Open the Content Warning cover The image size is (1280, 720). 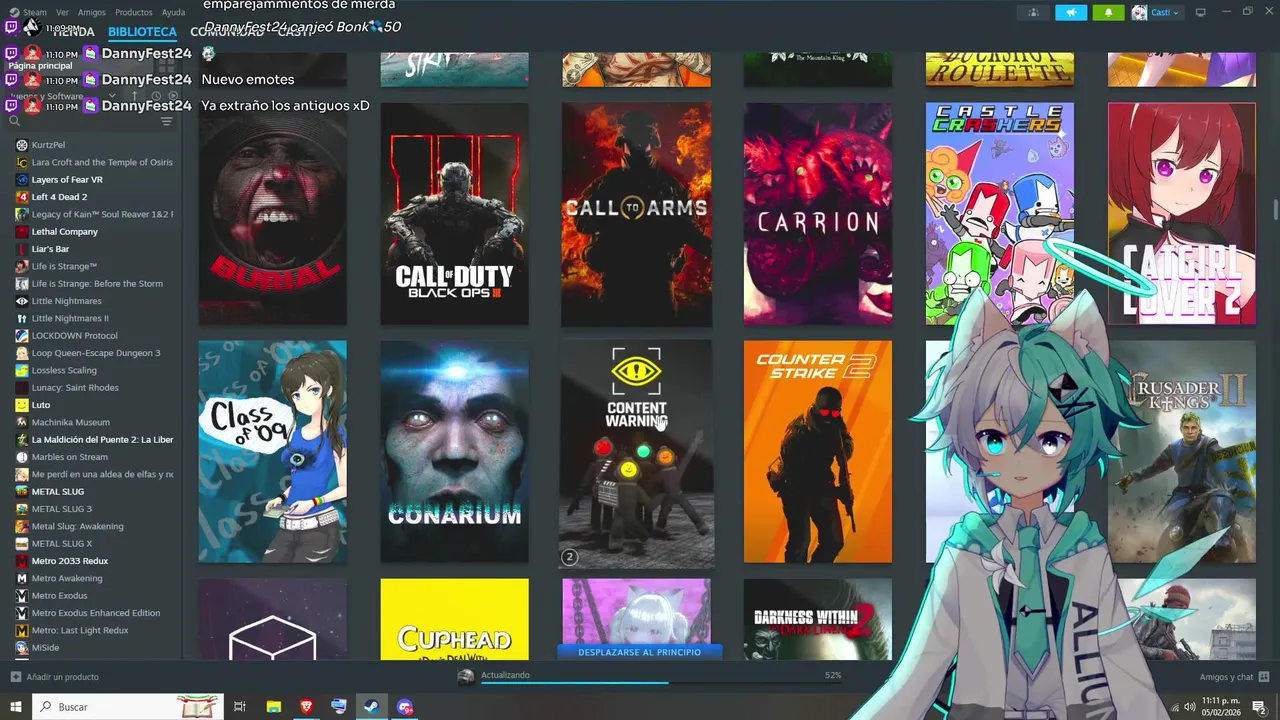[636, 453]
